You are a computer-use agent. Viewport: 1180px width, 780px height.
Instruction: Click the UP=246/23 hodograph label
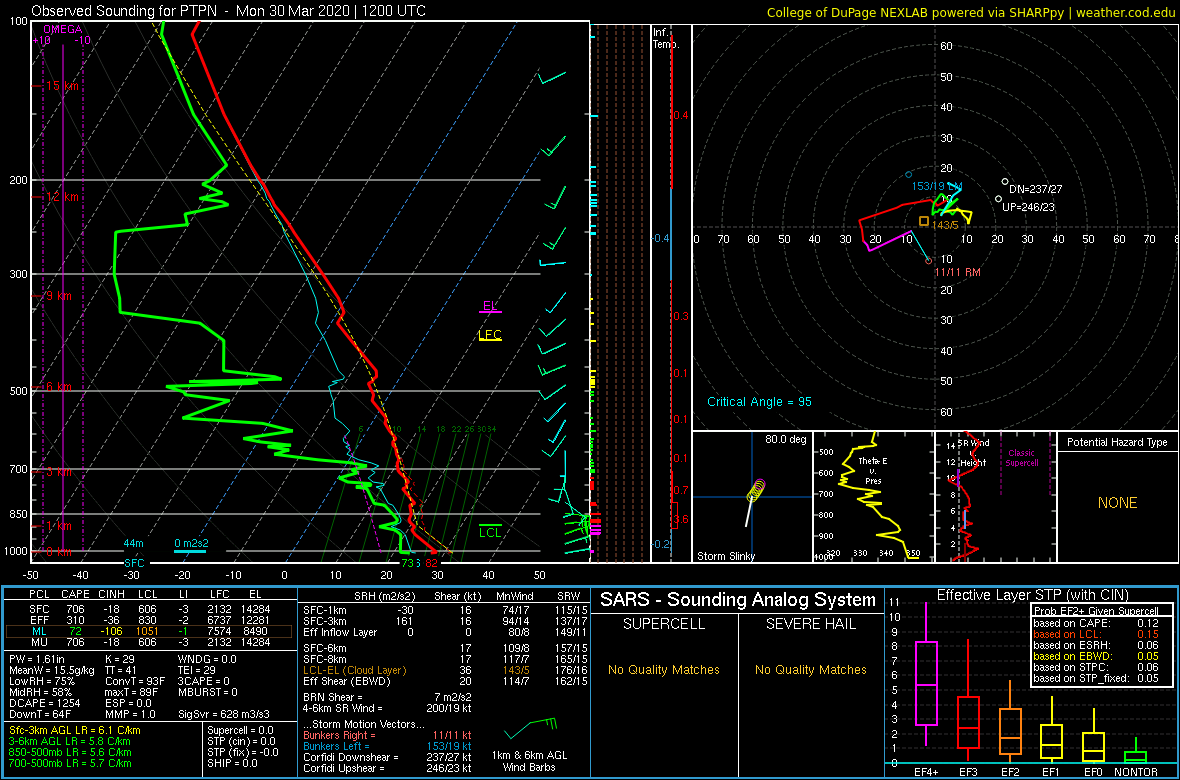(x=1028, y=206)
